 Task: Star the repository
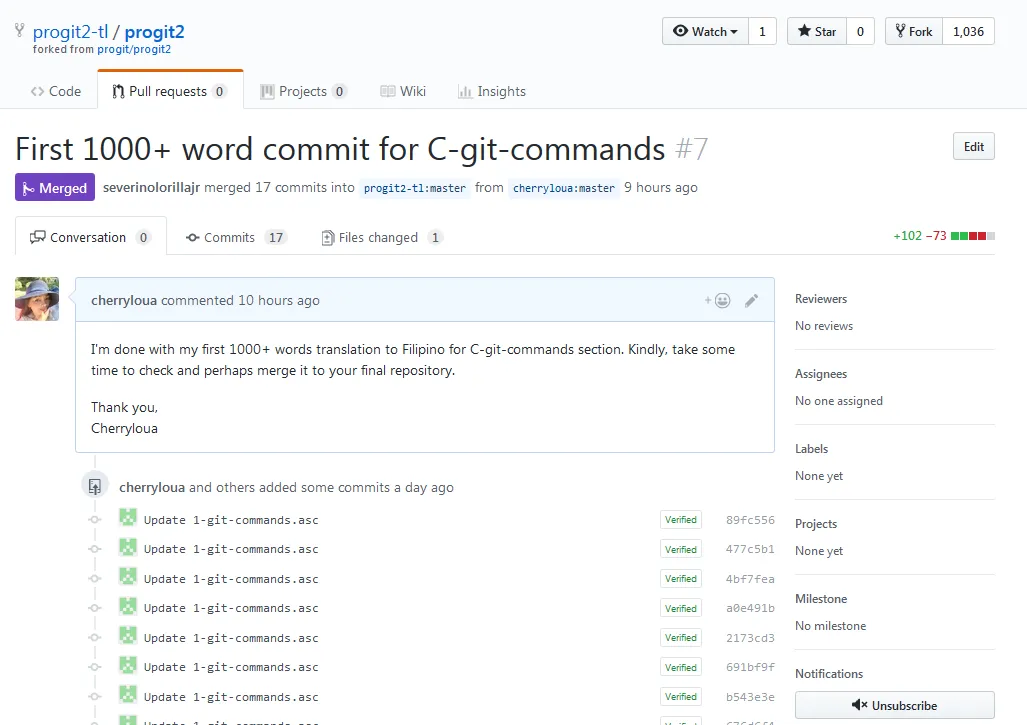coord(817,31)
